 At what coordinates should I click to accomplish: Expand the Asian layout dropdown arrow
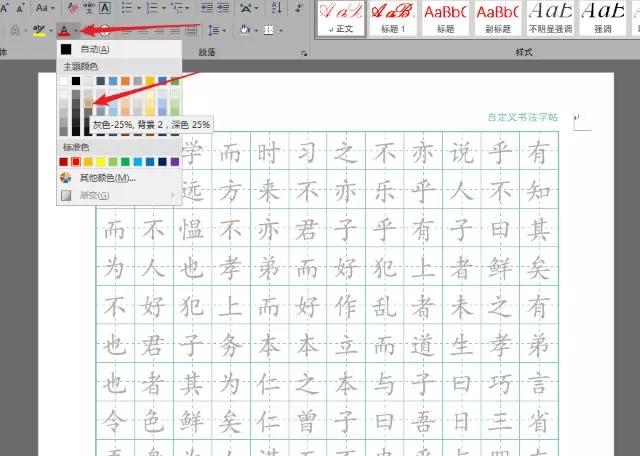tap(258, 8)
